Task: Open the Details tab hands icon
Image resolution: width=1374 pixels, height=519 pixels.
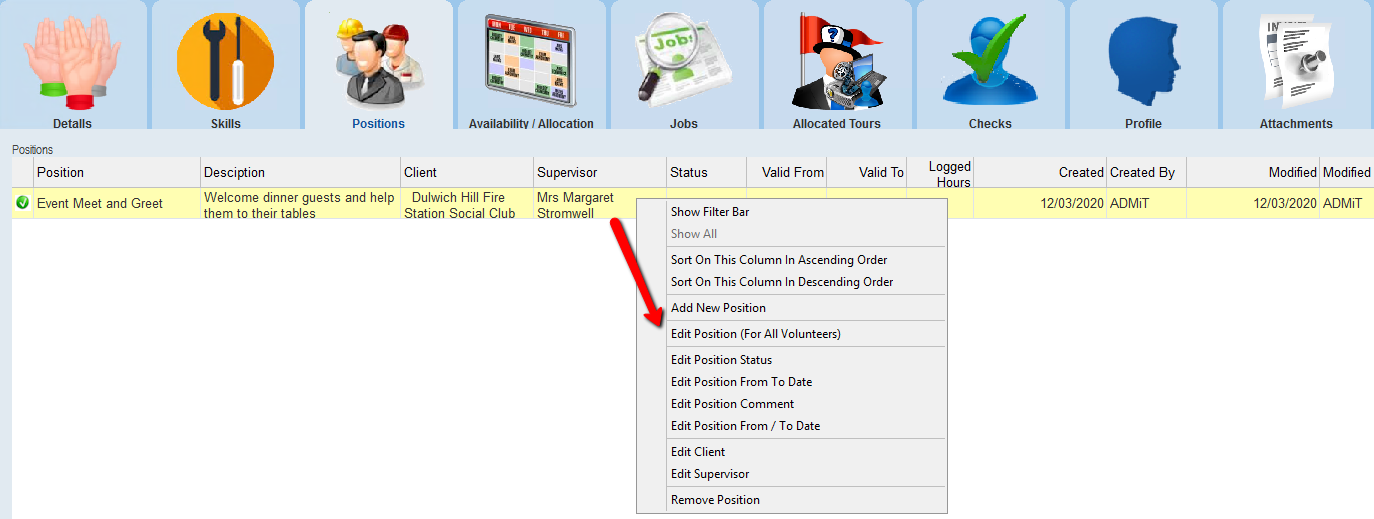Action: click(72, 62)
